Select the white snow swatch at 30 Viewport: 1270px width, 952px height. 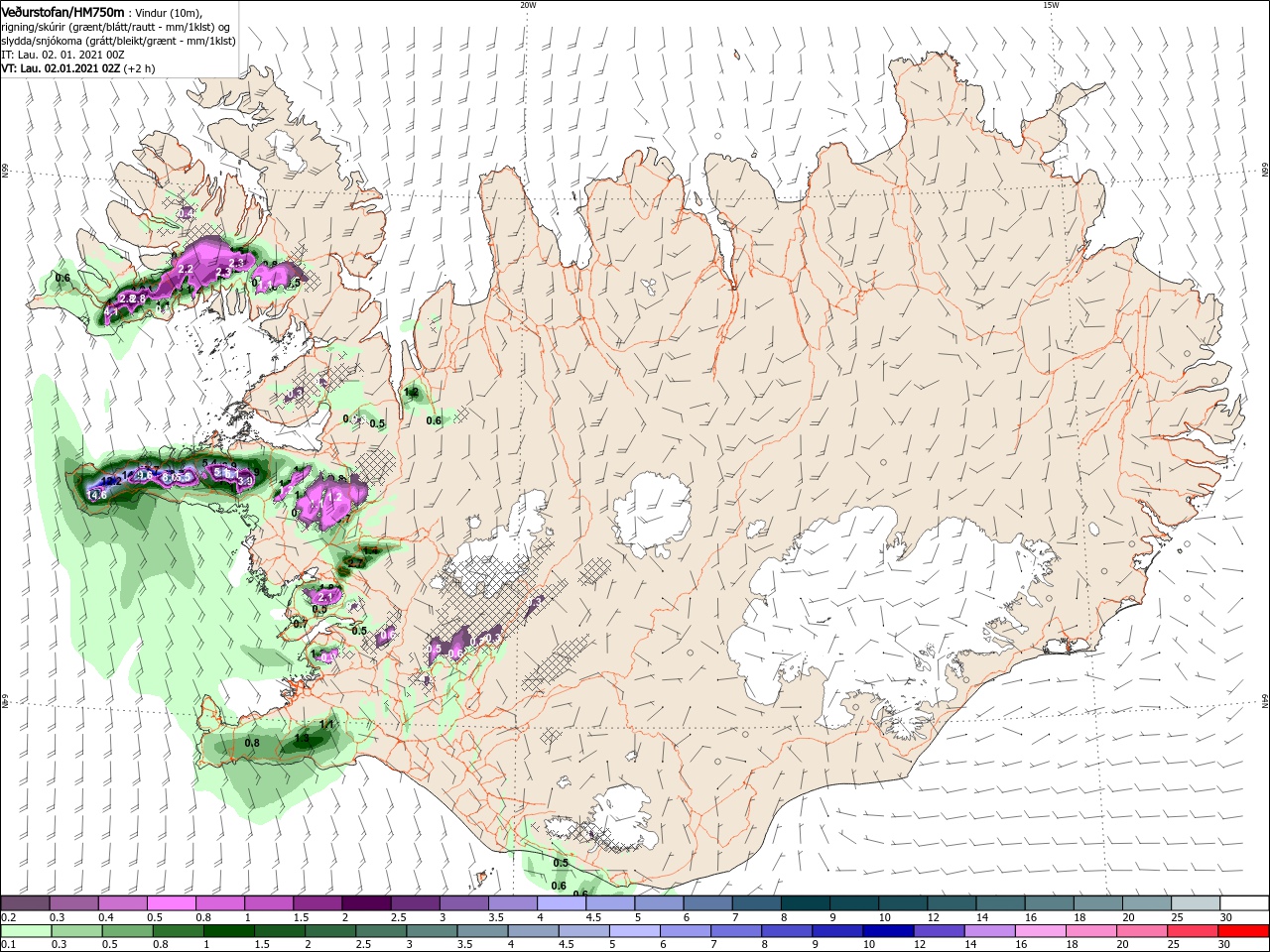coord(1245,903)
